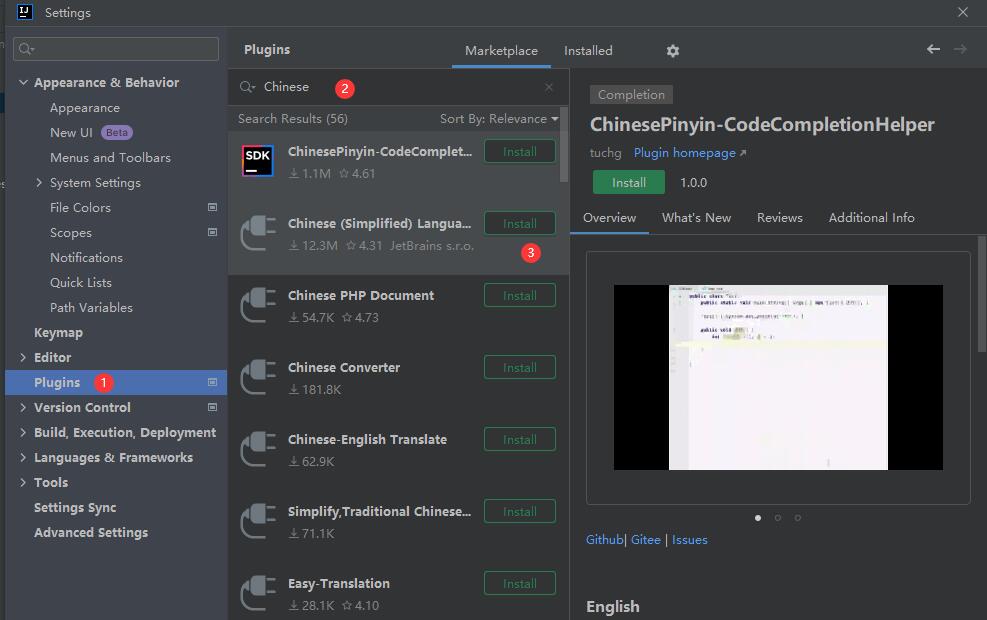
Task: Click project-level icon next to Scopes
Action: [212, 232]
